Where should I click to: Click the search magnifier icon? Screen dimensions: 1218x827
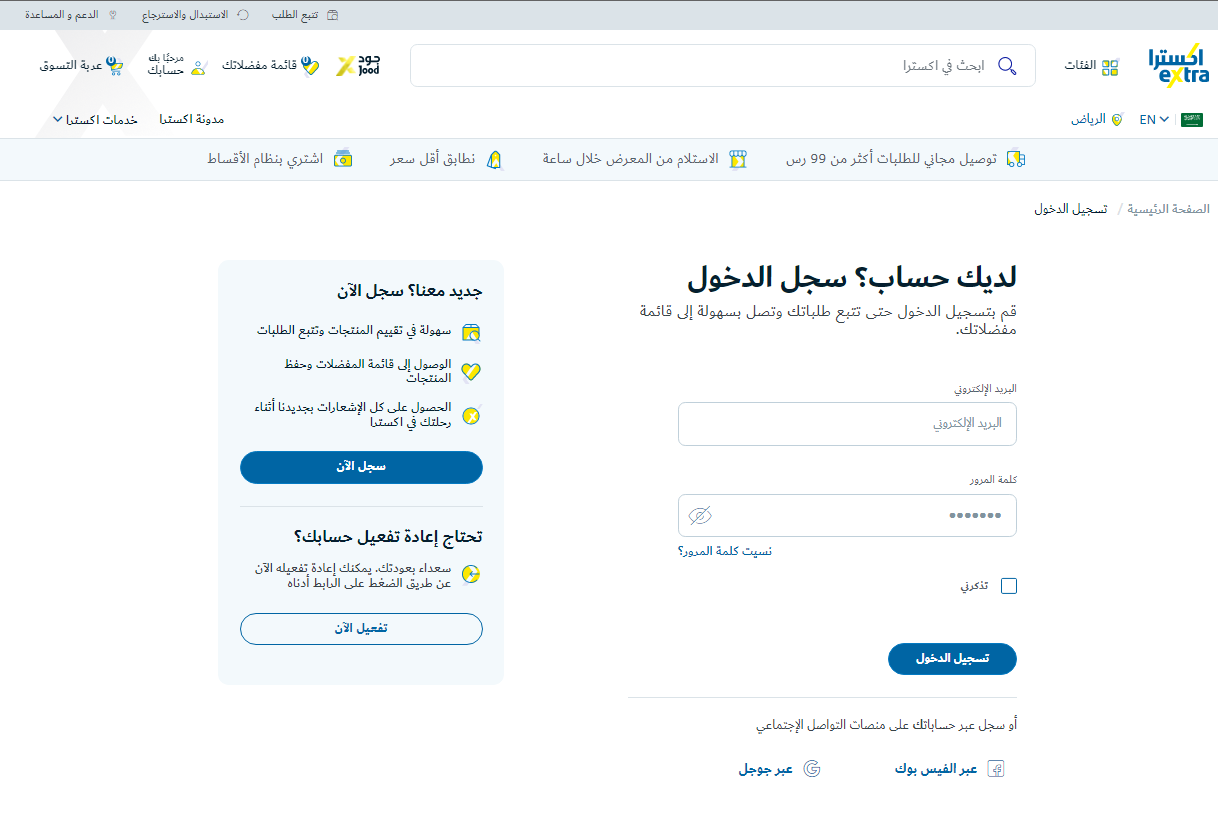[1007, 66]
